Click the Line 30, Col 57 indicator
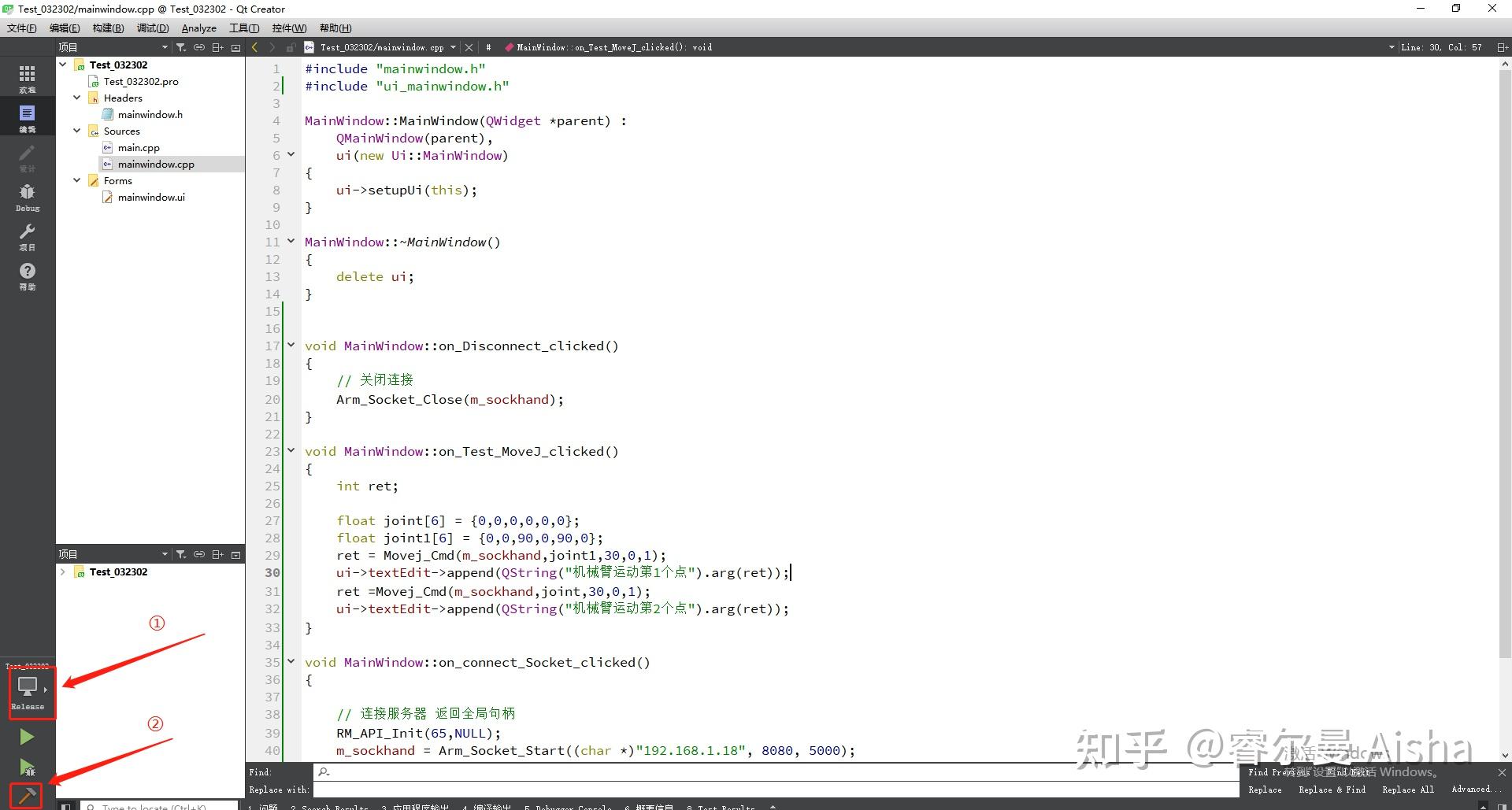This screenshot has width=1512, height=810. coord(1441,47)
